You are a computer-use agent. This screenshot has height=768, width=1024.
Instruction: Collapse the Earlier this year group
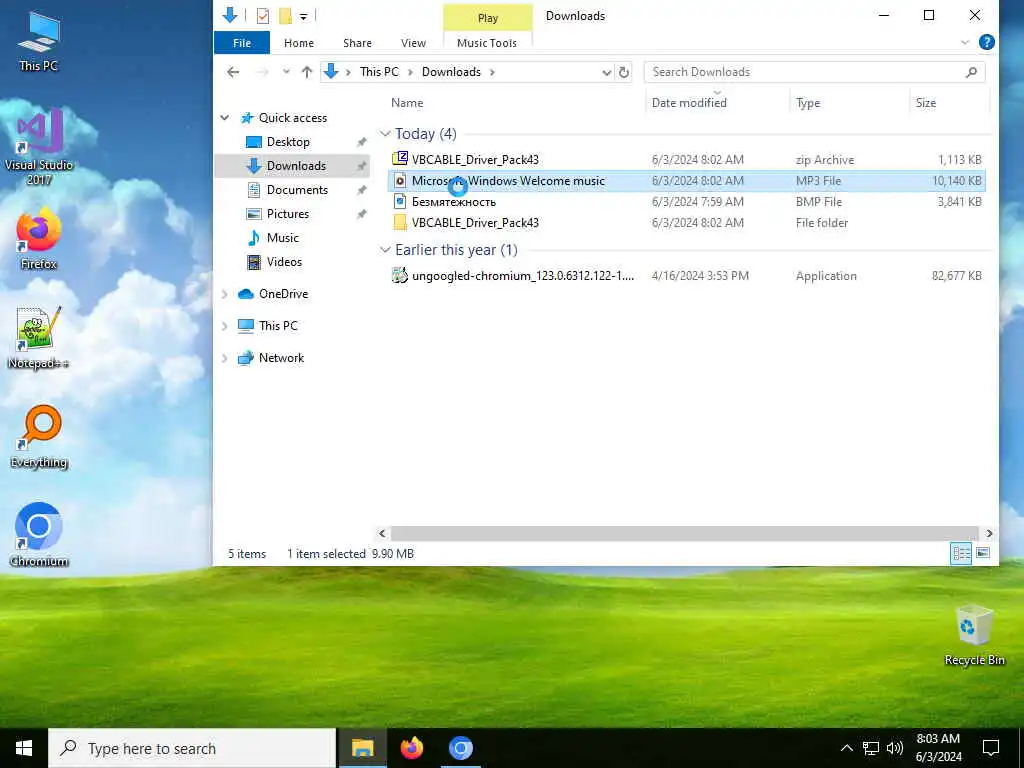(x=385, y=250)
